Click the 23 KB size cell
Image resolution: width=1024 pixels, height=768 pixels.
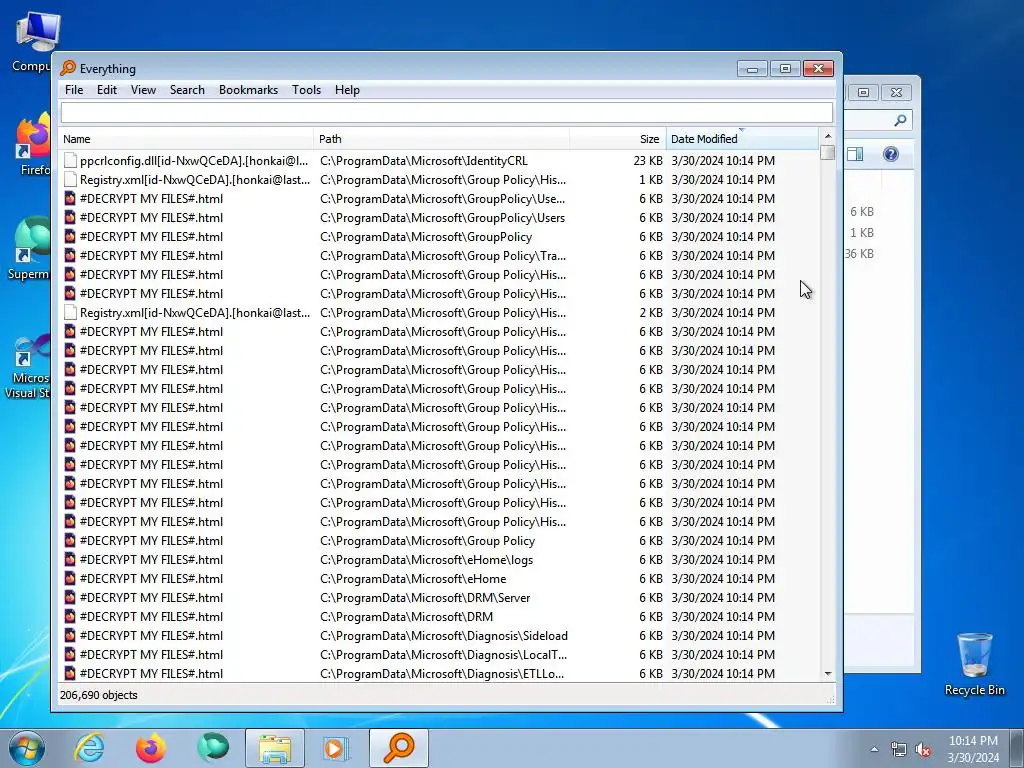pyautogui.click(x=648, y=161)
